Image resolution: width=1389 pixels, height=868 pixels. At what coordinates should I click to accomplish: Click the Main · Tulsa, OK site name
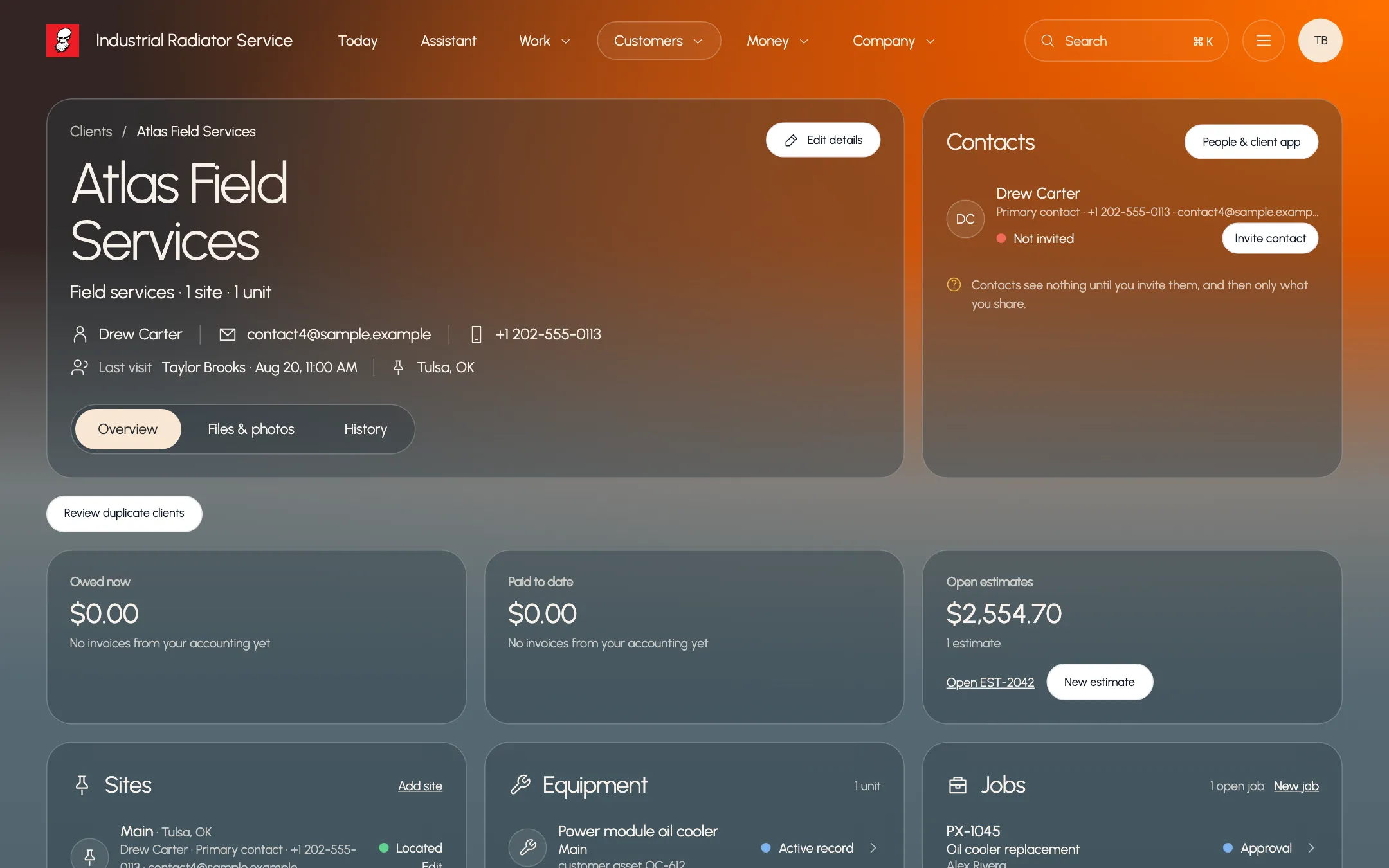[x=166, y=831]
